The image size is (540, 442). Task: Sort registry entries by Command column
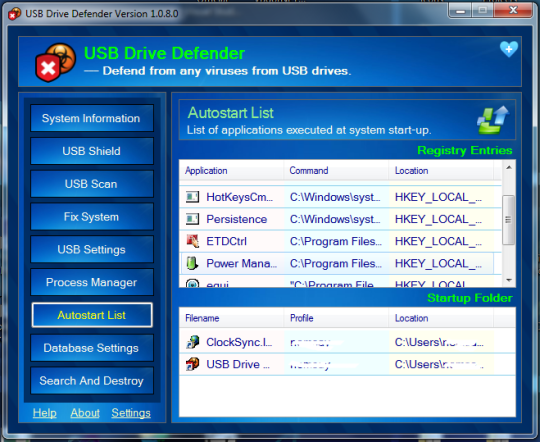point(336,171)
